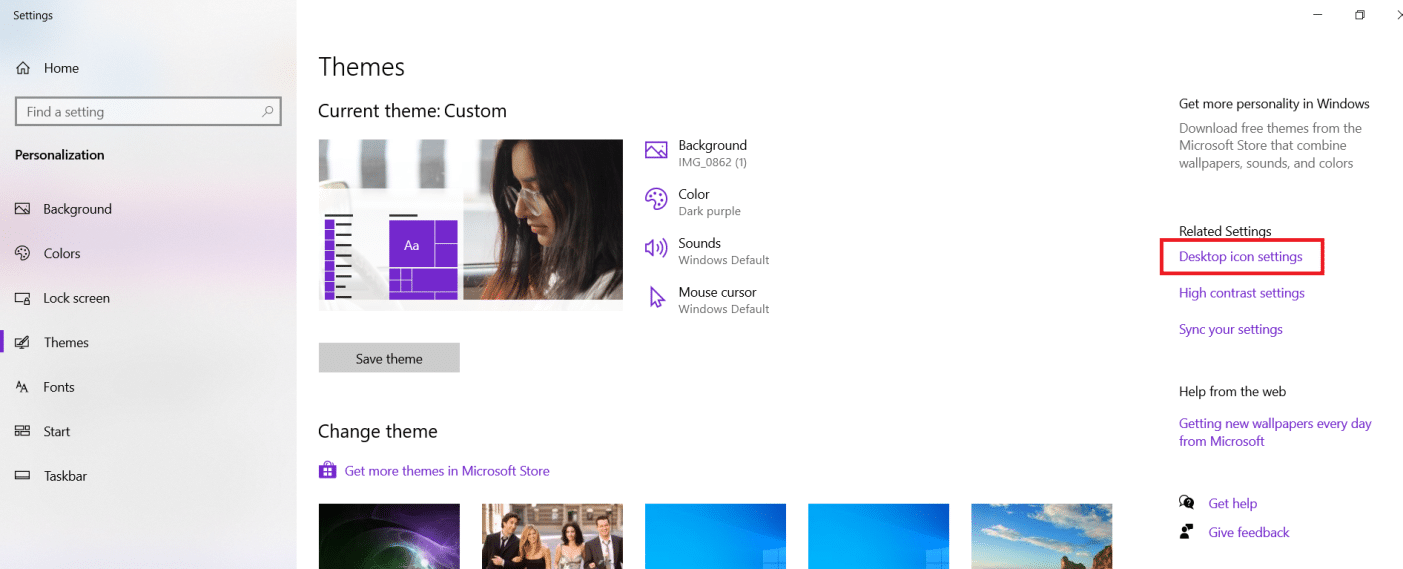Click the Taskbar icon in sidebar
This screenshot has height=569, width=1403.
click(23, 476)
